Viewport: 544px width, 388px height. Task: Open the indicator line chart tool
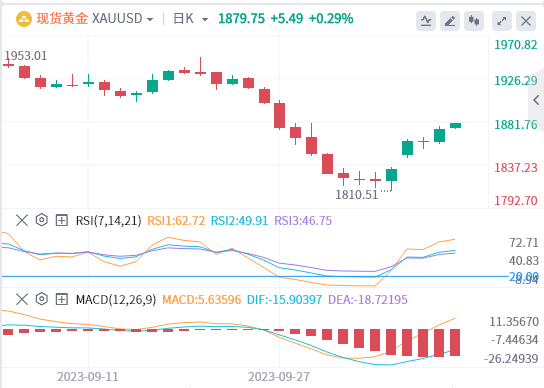[426, 21]
